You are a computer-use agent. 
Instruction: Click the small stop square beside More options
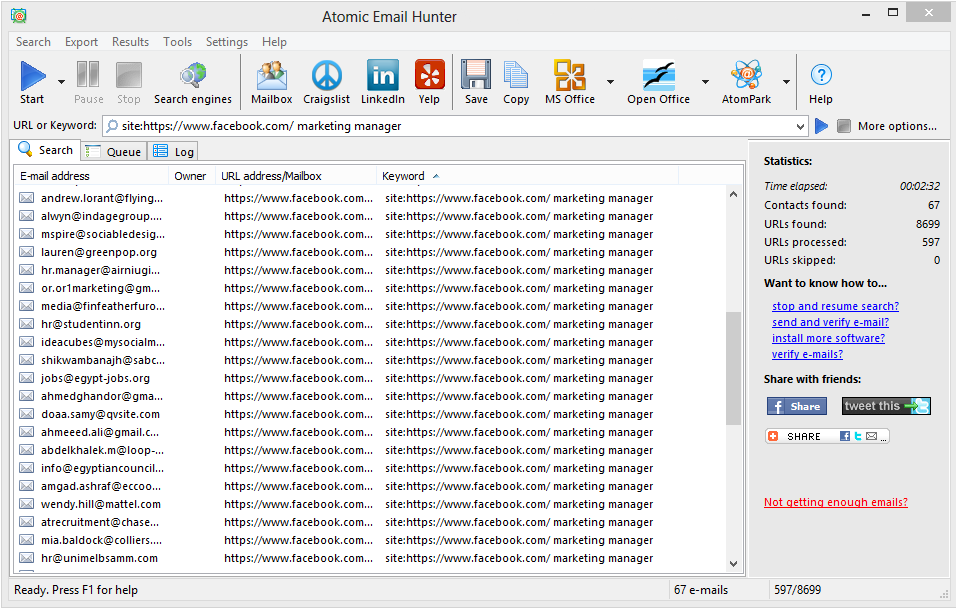click(x=844, y=126)
